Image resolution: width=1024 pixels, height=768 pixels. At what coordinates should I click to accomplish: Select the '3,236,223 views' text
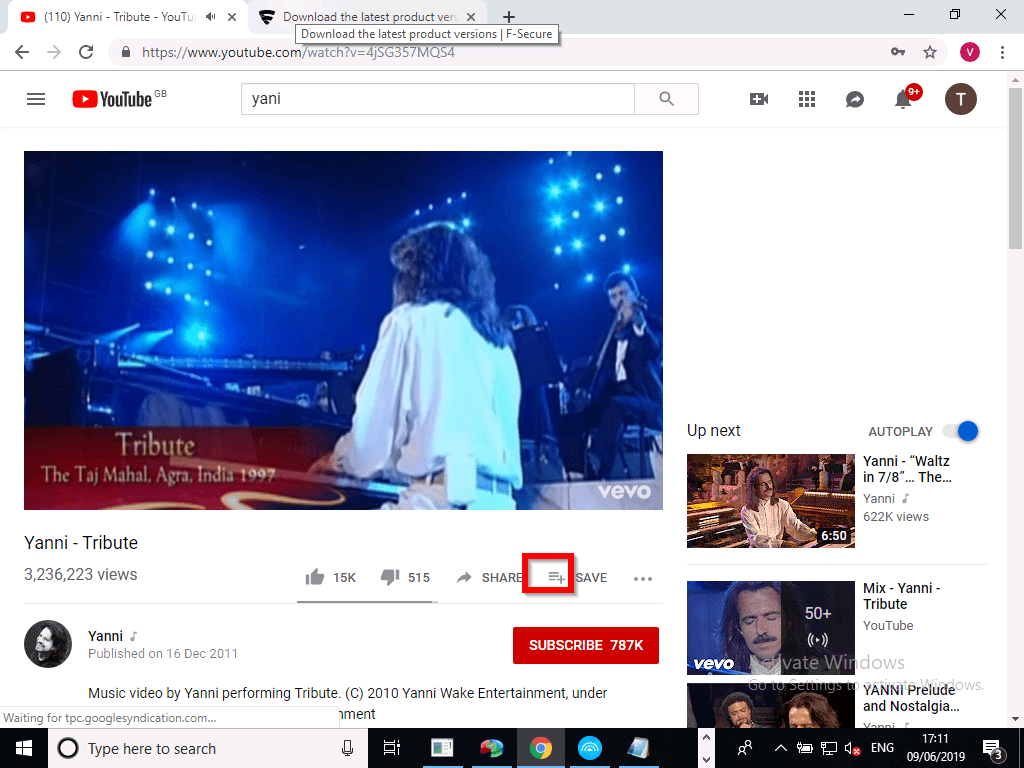(81, 575)
